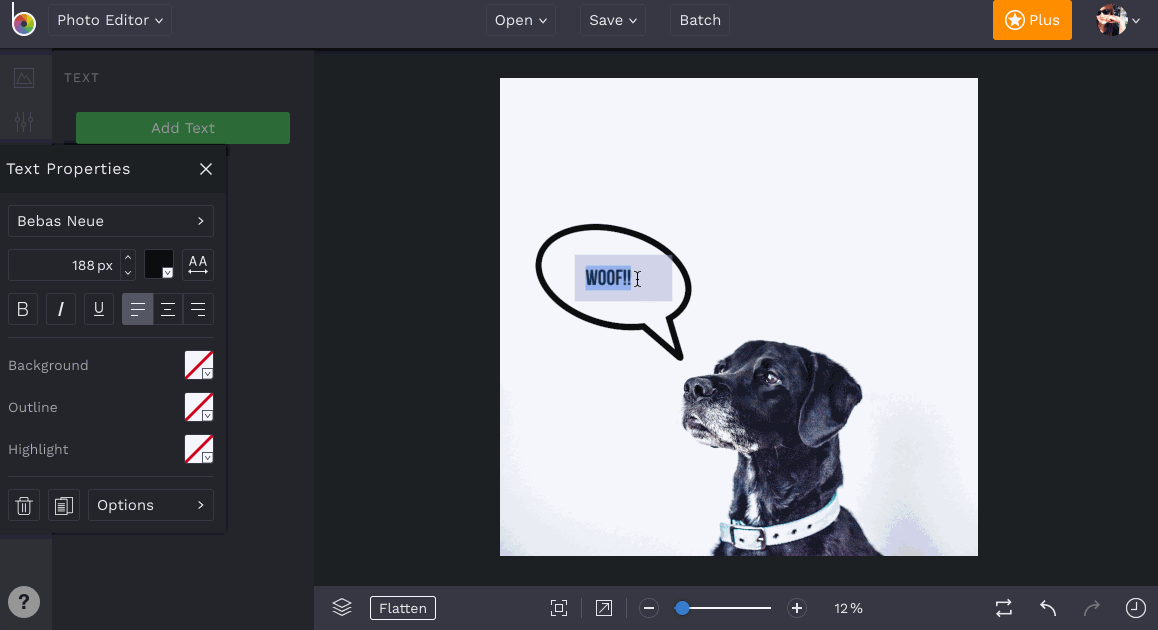1158x630 pixels.
Task: Open the Highlight color swatch
Action: click(199, 449)
